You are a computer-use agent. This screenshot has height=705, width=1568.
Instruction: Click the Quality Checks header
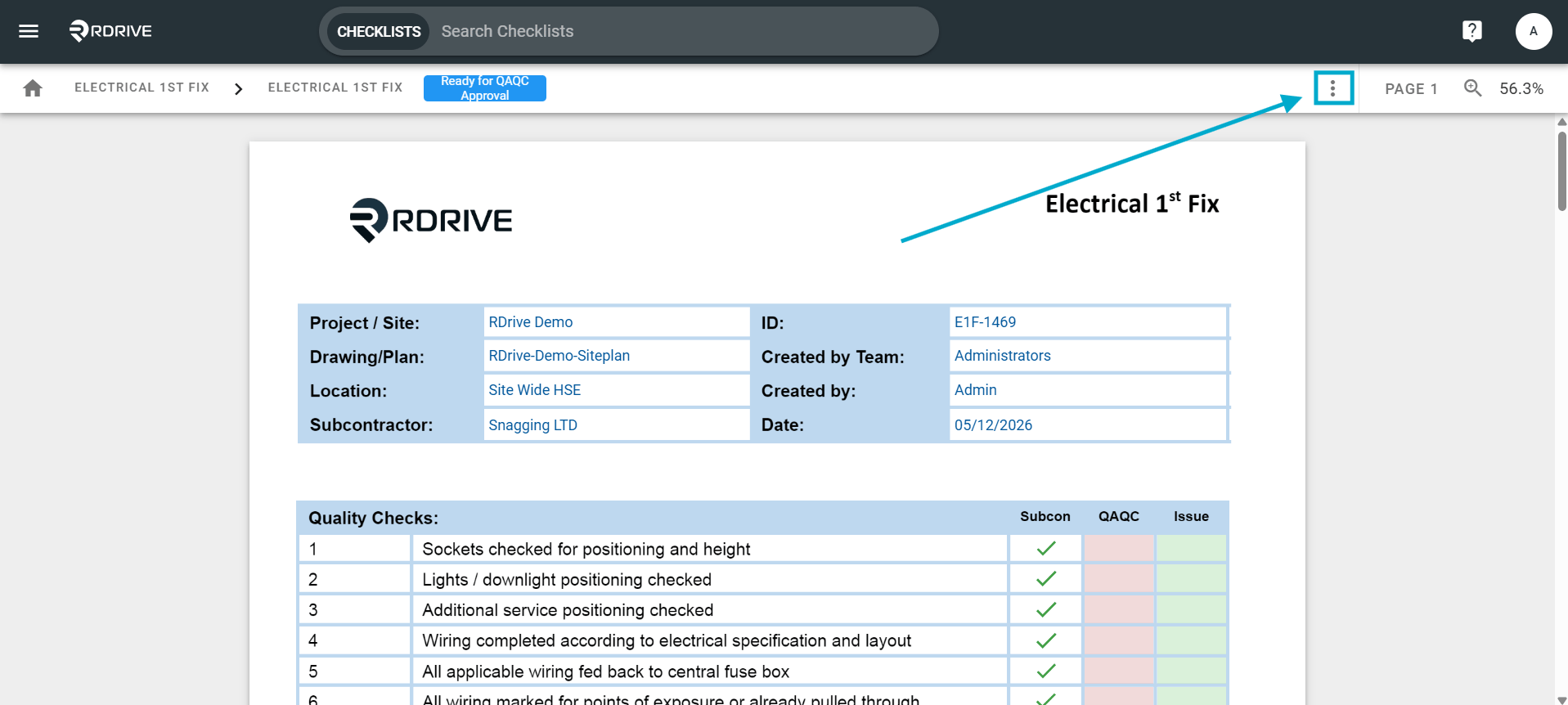click(373, 518)
